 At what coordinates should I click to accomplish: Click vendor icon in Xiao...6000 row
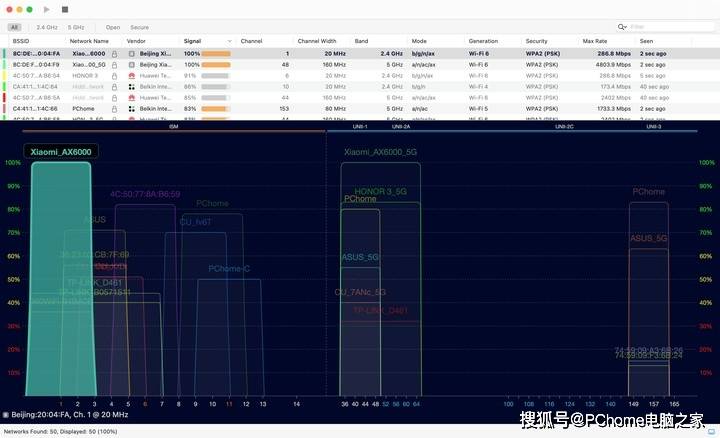(132, 54)
